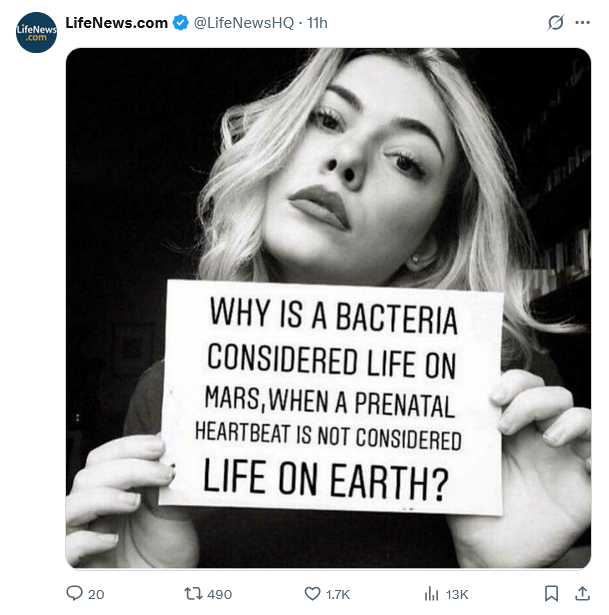Bookmark this post

click(551, 593)
